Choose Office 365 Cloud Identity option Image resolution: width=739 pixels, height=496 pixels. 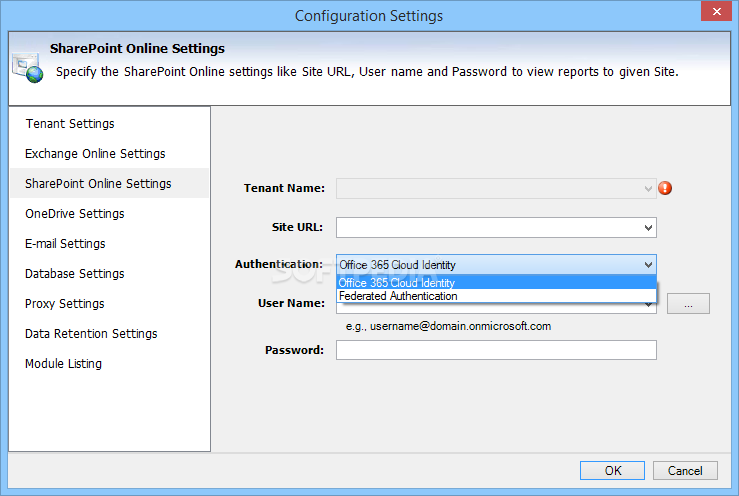(x=496, y=282)
